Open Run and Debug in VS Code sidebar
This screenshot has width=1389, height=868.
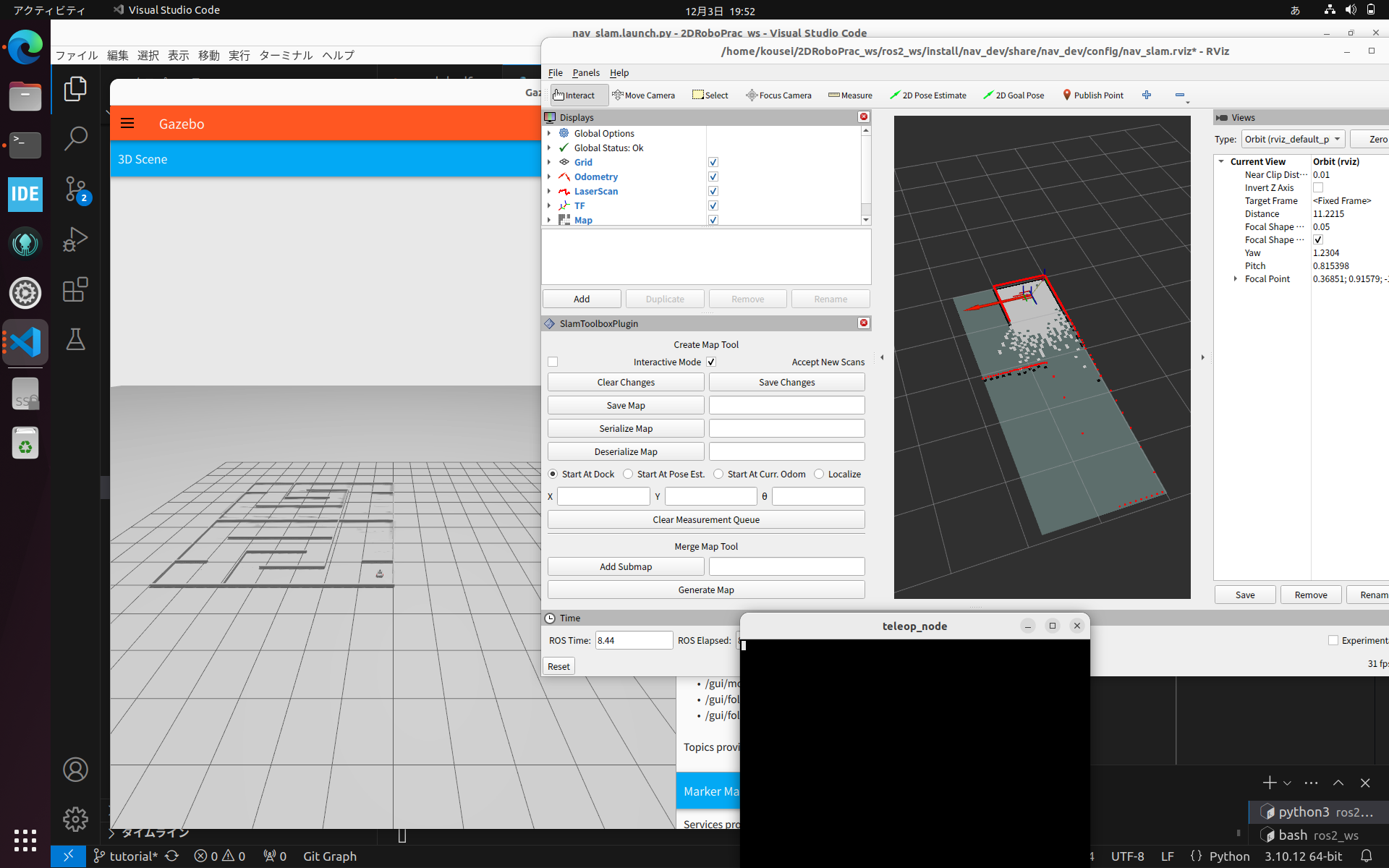click(x=75, y=239)
